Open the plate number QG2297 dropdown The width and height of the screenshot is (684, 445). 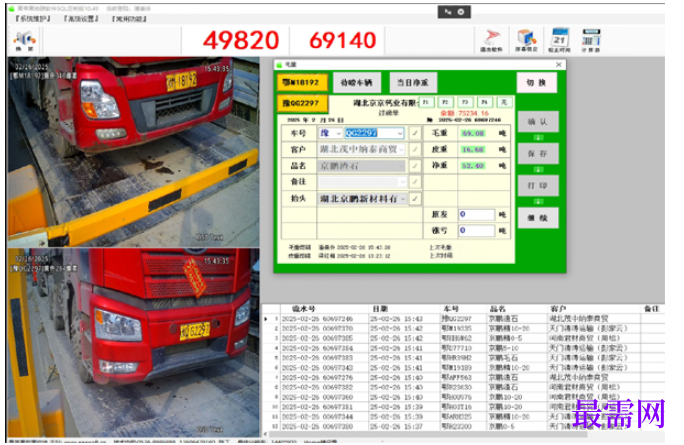pos(400,133)
